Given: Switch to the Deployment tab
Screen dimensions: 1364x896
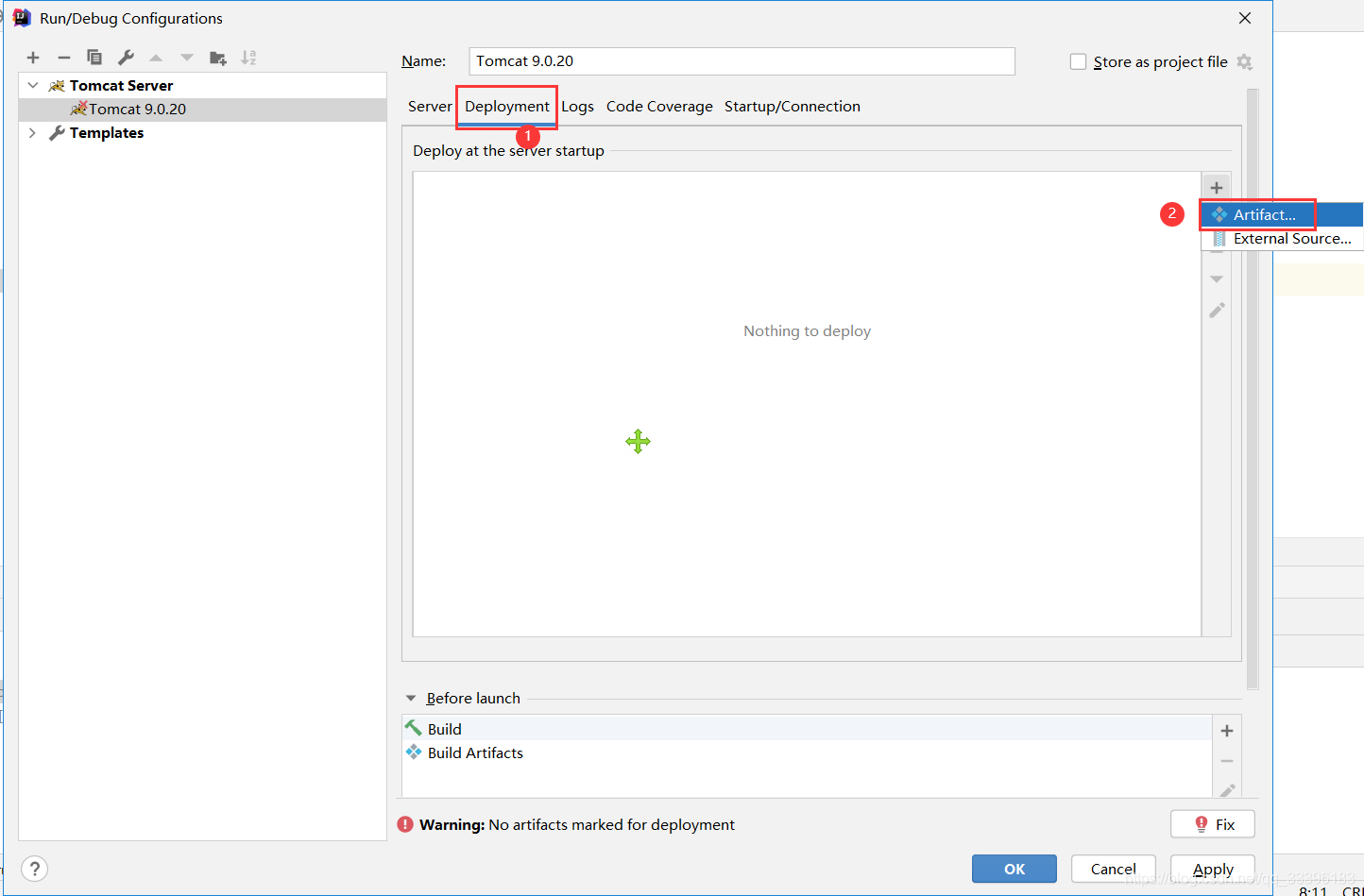Looking at the screenshot, I should tap(507, 107).
